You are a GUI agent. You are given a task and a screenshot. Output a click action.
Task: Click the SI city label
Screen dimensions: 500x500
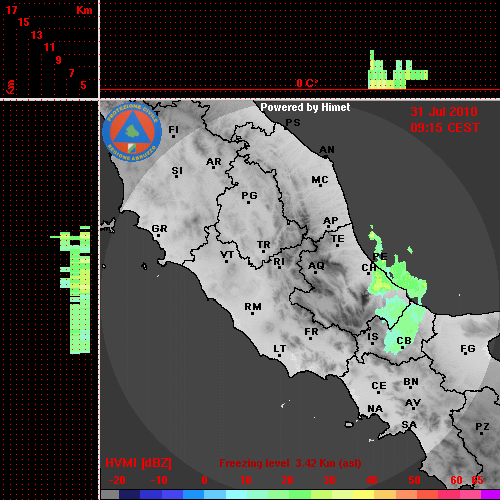pyautogui.click(x=177, y=171)
